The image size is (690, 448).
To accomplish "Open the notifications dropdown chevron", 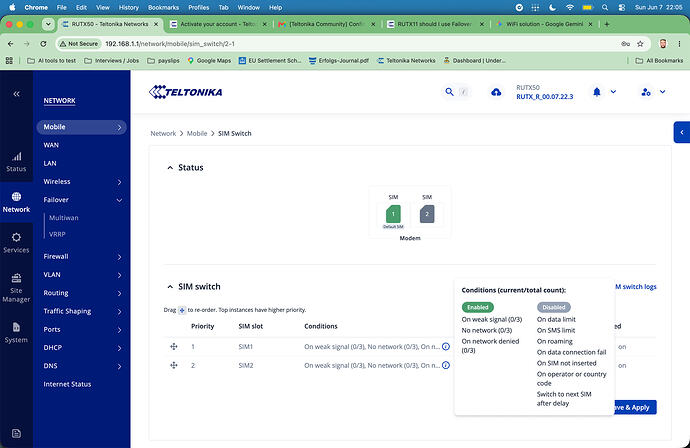I will coord(613,92).
